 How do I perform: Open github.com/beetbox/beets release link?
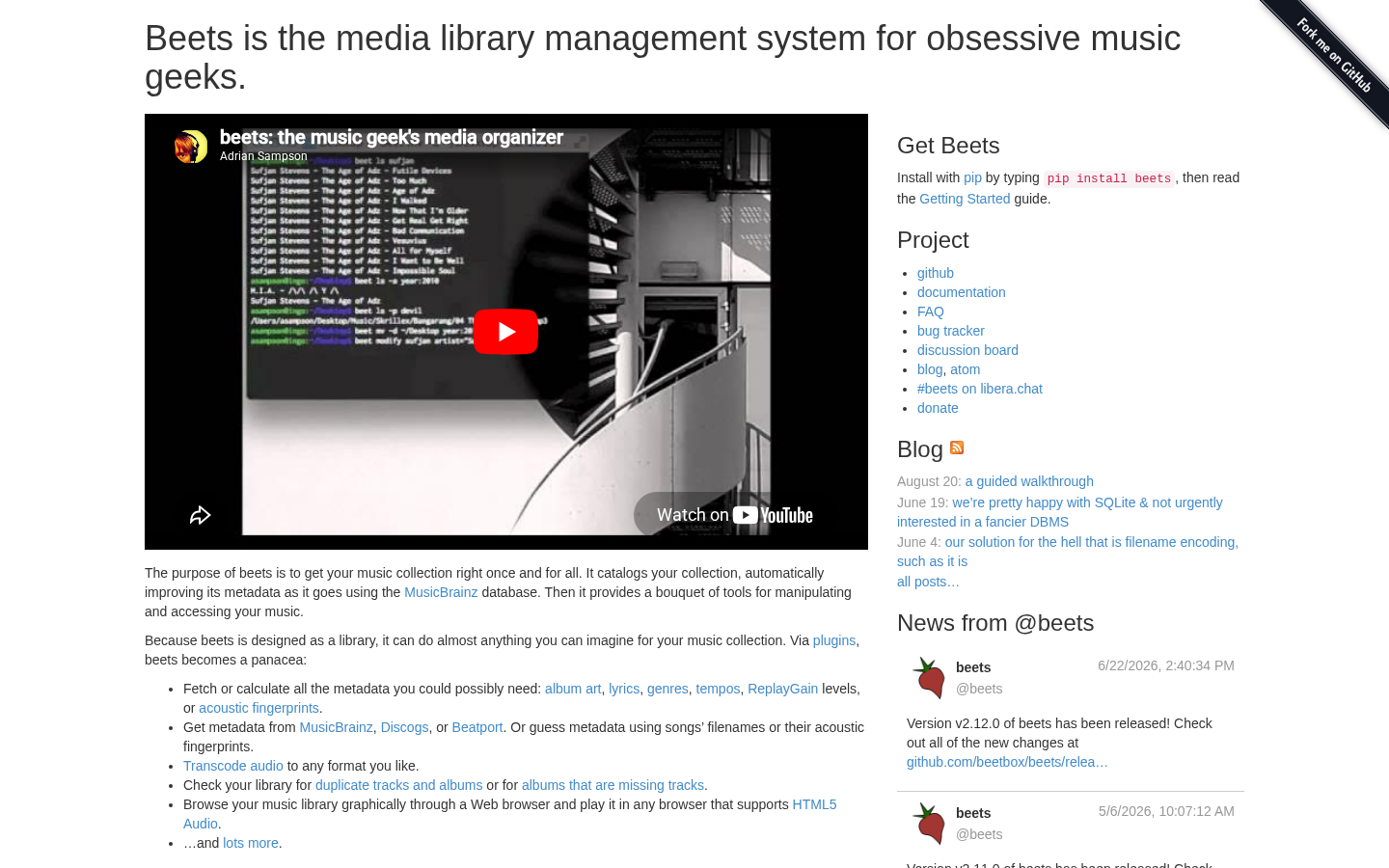pos(1007,762)
